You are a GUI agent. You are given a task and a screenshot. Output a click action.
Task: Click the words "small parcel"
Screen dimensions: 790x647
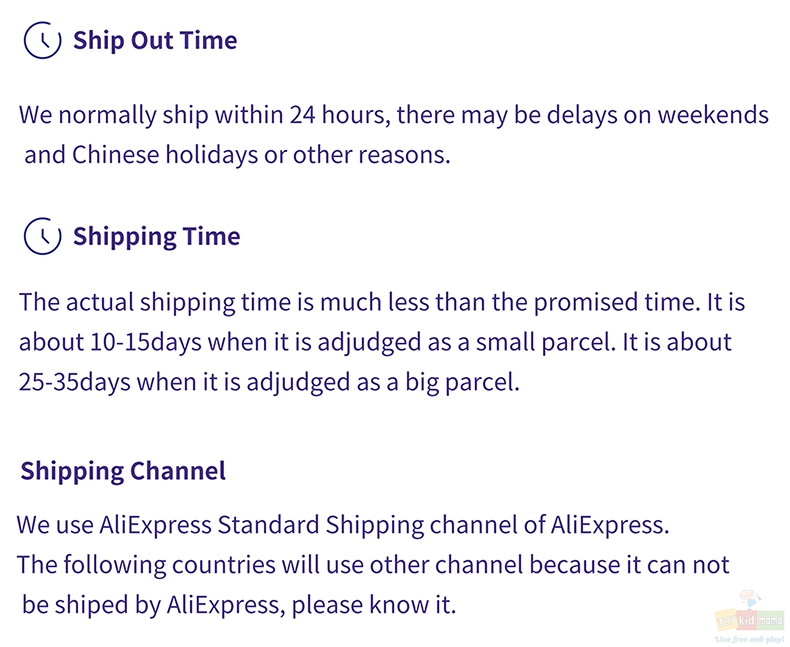coord(546,342)
